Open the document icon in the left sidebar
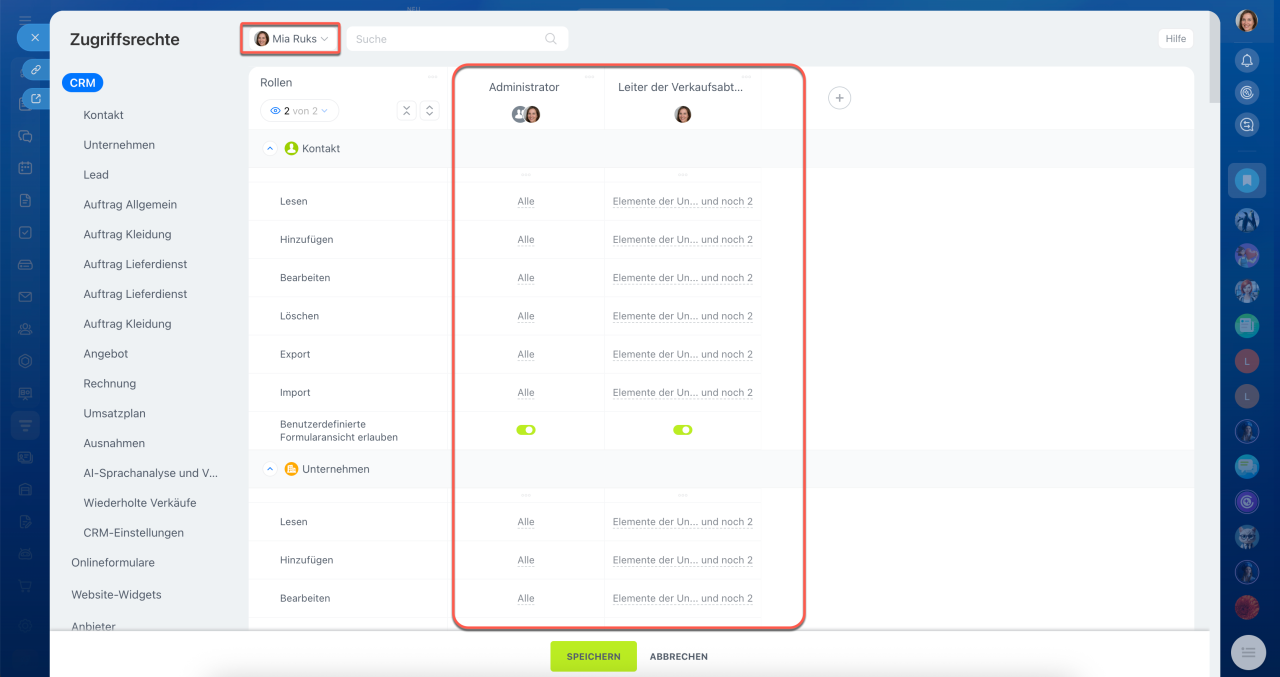 point(26,200)
